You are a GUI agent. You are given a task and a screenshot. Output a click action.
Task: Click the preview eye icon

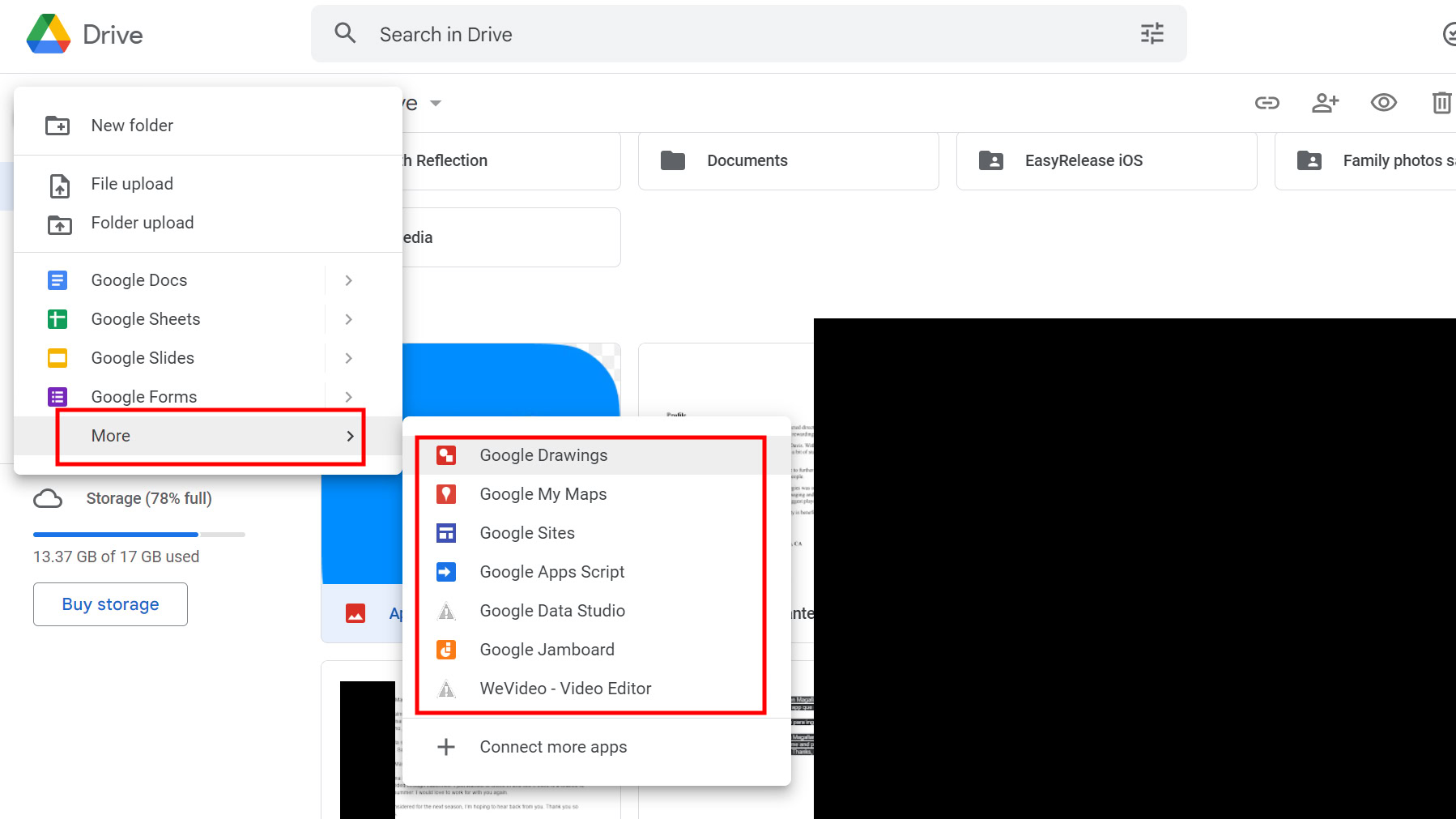click(1383, 103)
